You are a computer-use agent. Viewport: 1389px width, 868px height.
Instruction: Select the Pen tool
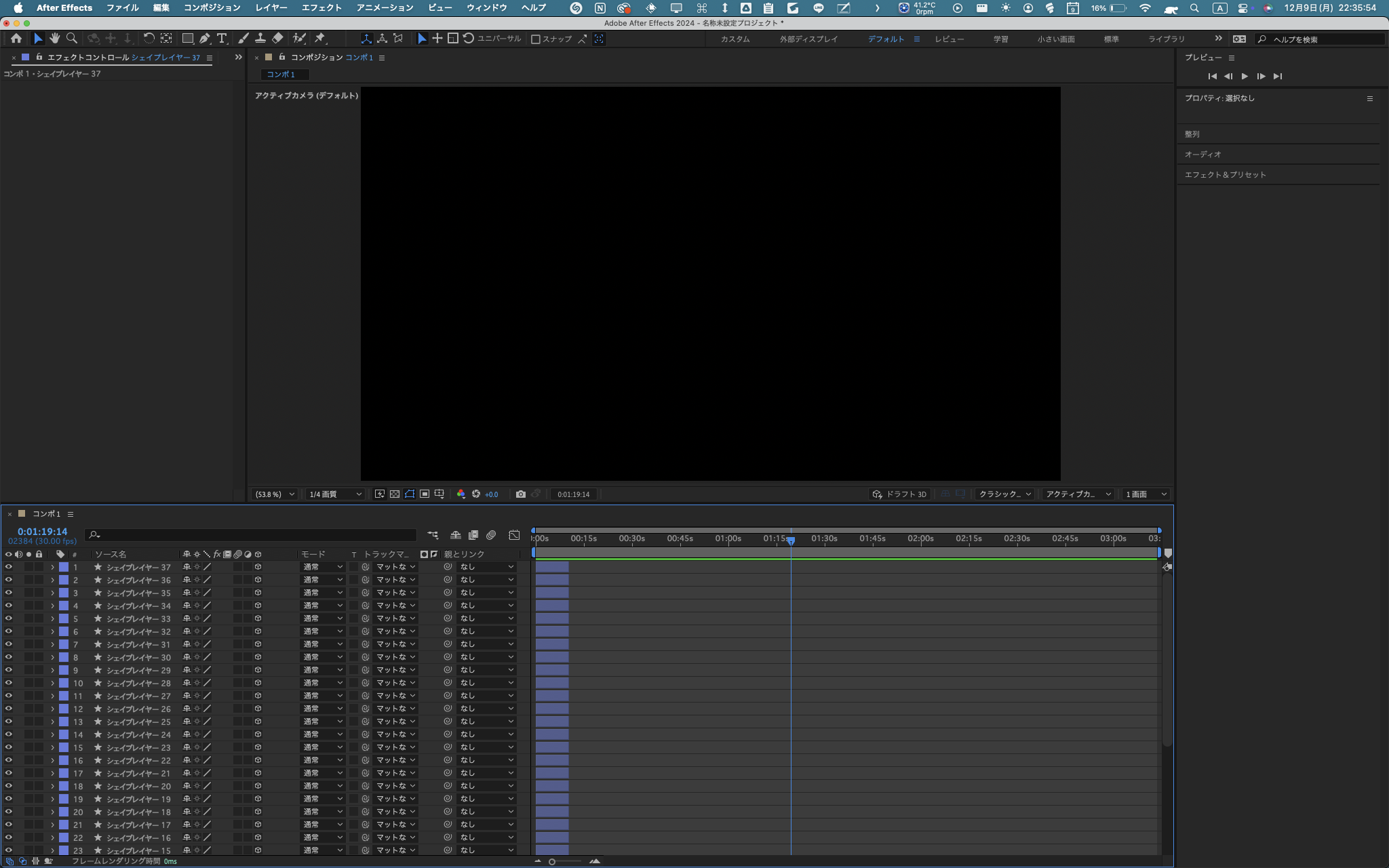[x=204, y=39]
